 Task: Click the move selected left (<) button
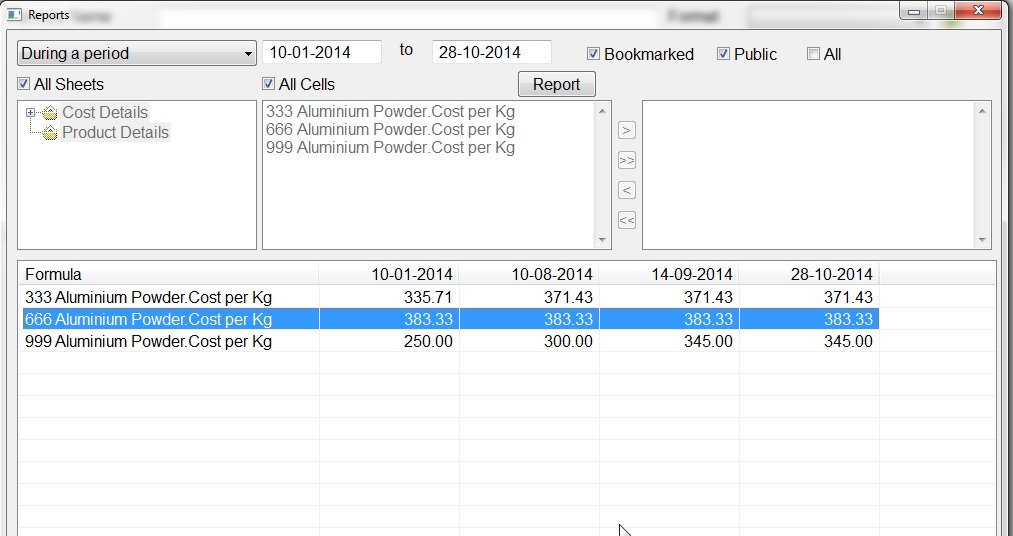point(627,190)
